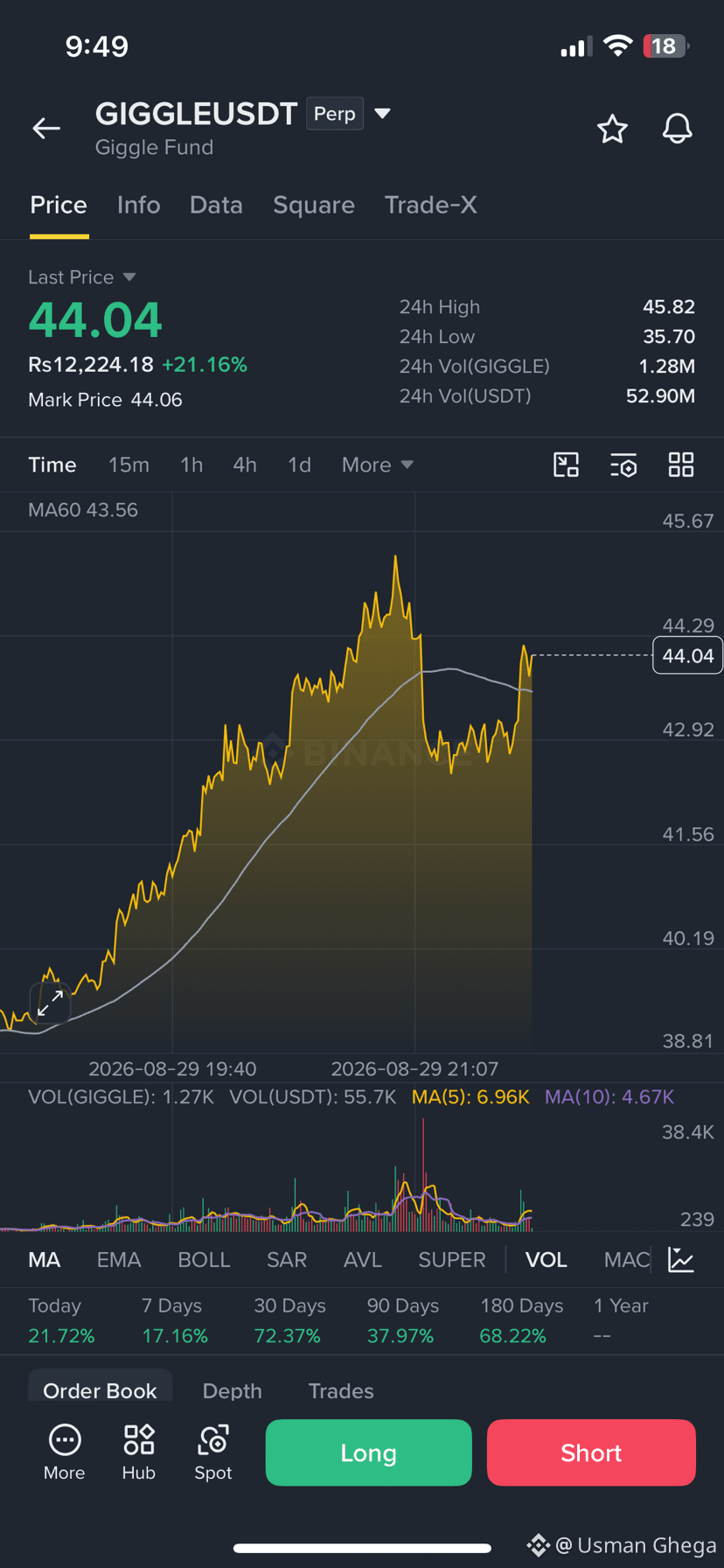724x1568 pixels.
Task: Open price alerts via bell icon
Action: 677,129
